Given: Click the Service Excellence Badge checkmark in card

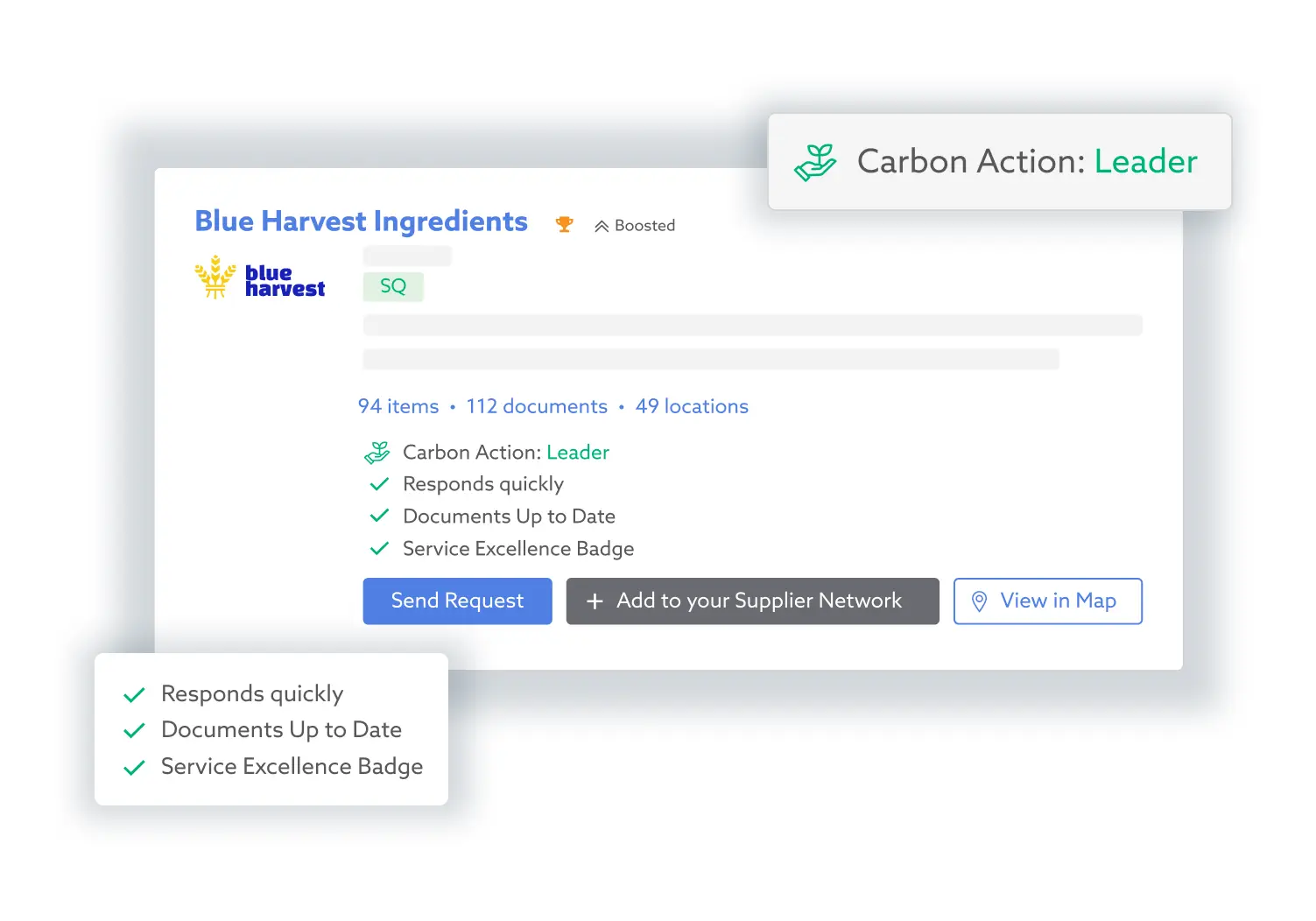Looking at the screenshot, I should [379, 549].
